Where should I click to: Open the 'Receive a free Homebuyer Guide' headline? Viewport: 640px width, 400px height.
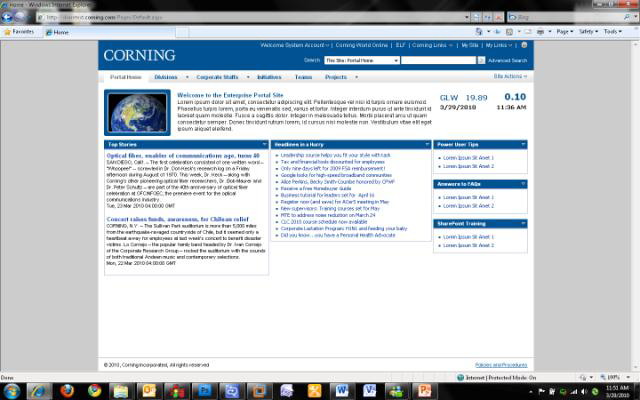click(x=316, y=189)
